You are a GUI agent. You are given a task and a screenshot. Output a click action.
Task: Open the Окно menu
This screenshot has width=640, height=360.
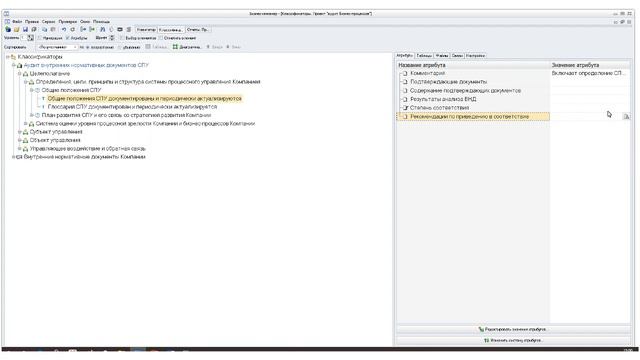click(85, 22)
